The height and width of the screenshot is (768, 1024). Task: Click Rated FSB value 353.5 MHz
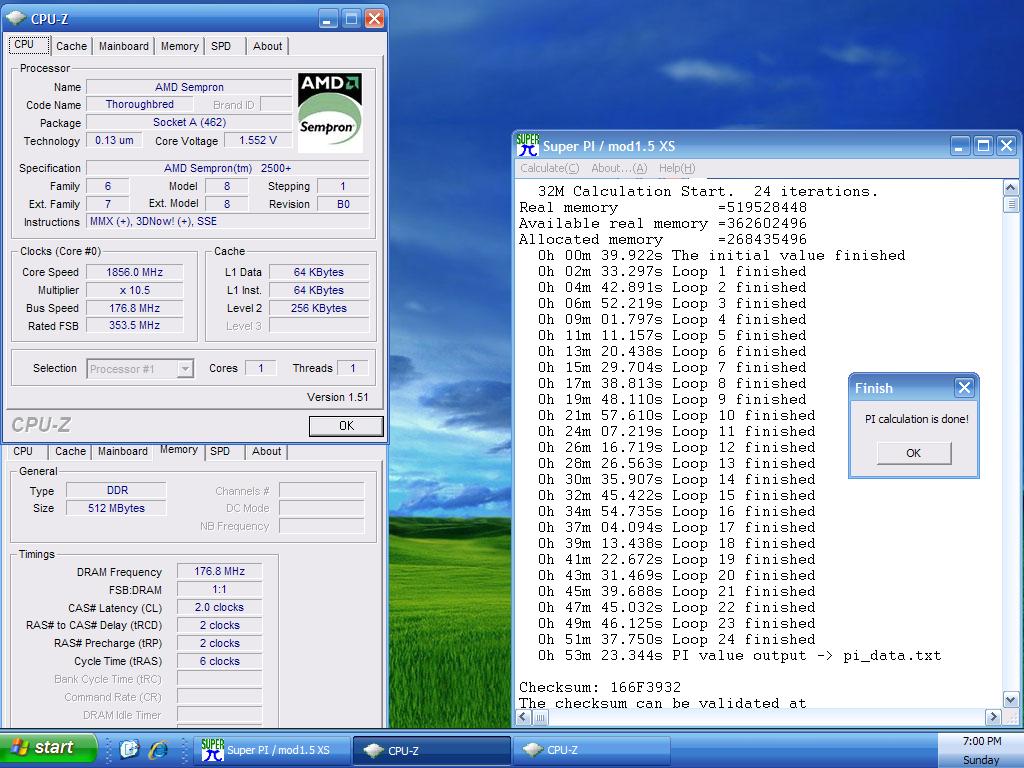(x=135, y=325)
